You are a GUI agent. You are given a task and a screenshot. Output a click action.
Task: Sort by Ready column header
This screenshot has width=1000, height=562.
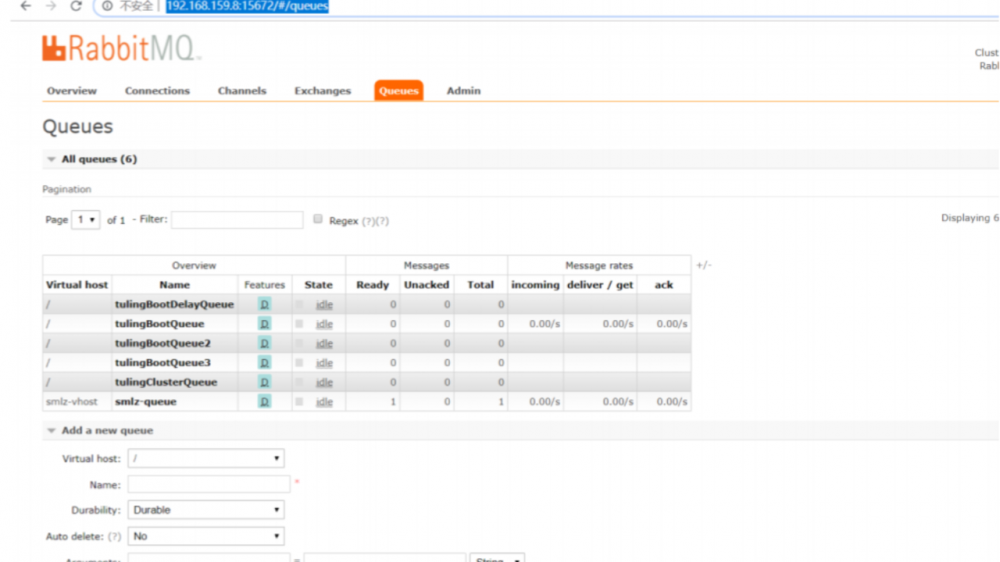(x=372, y=285)
